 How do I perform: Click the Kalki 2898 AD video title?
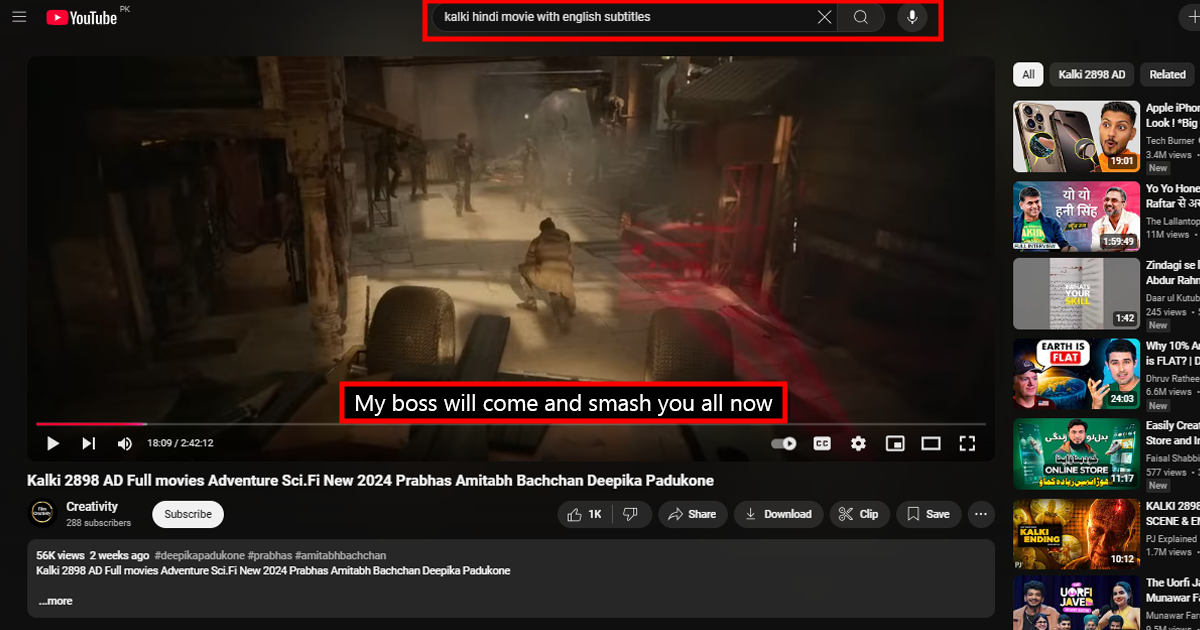coord(371,481)
